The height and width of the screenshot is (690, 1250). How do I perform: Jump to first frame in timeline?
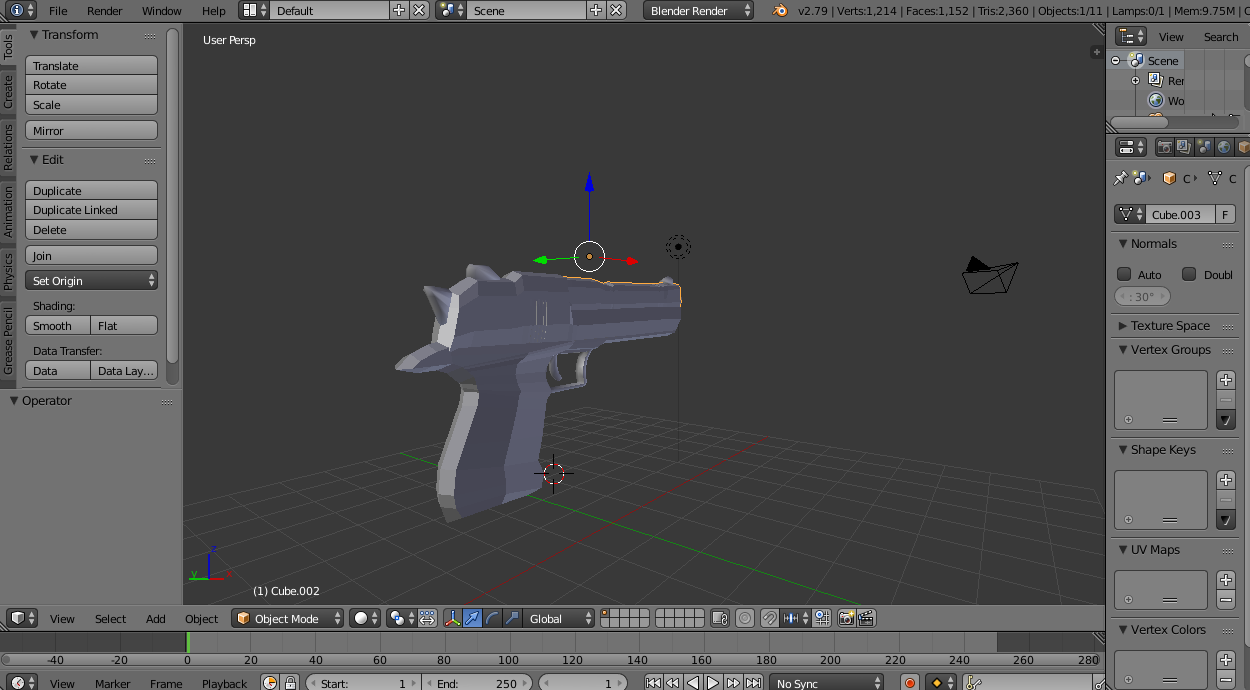653,683
